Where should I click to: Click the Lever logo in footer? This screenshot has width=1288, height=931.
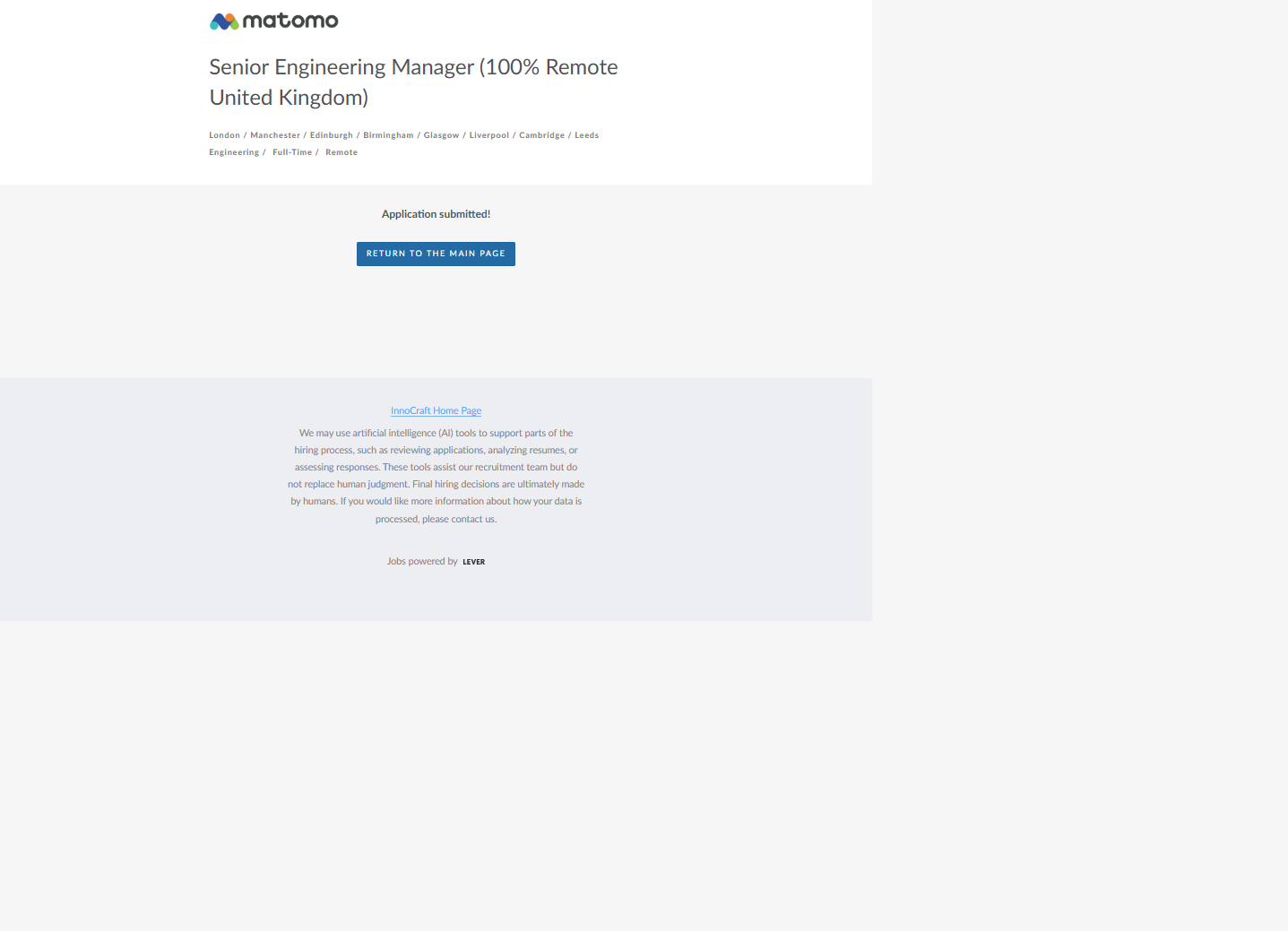(473, 562)
